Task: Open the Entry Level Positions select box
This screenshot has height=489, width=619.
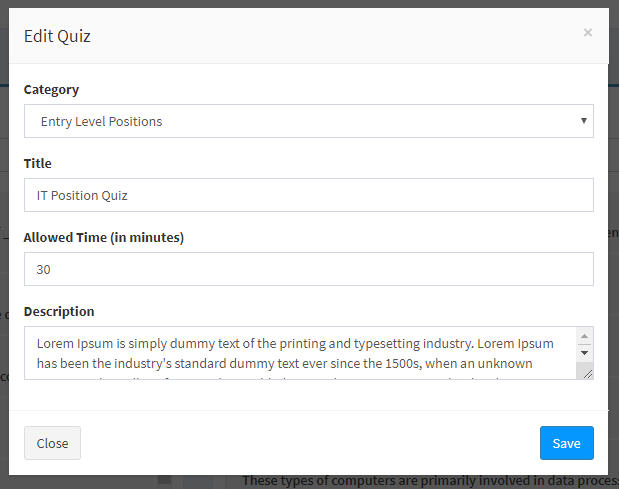Action: pyautogui.click(x=300, y=121)
